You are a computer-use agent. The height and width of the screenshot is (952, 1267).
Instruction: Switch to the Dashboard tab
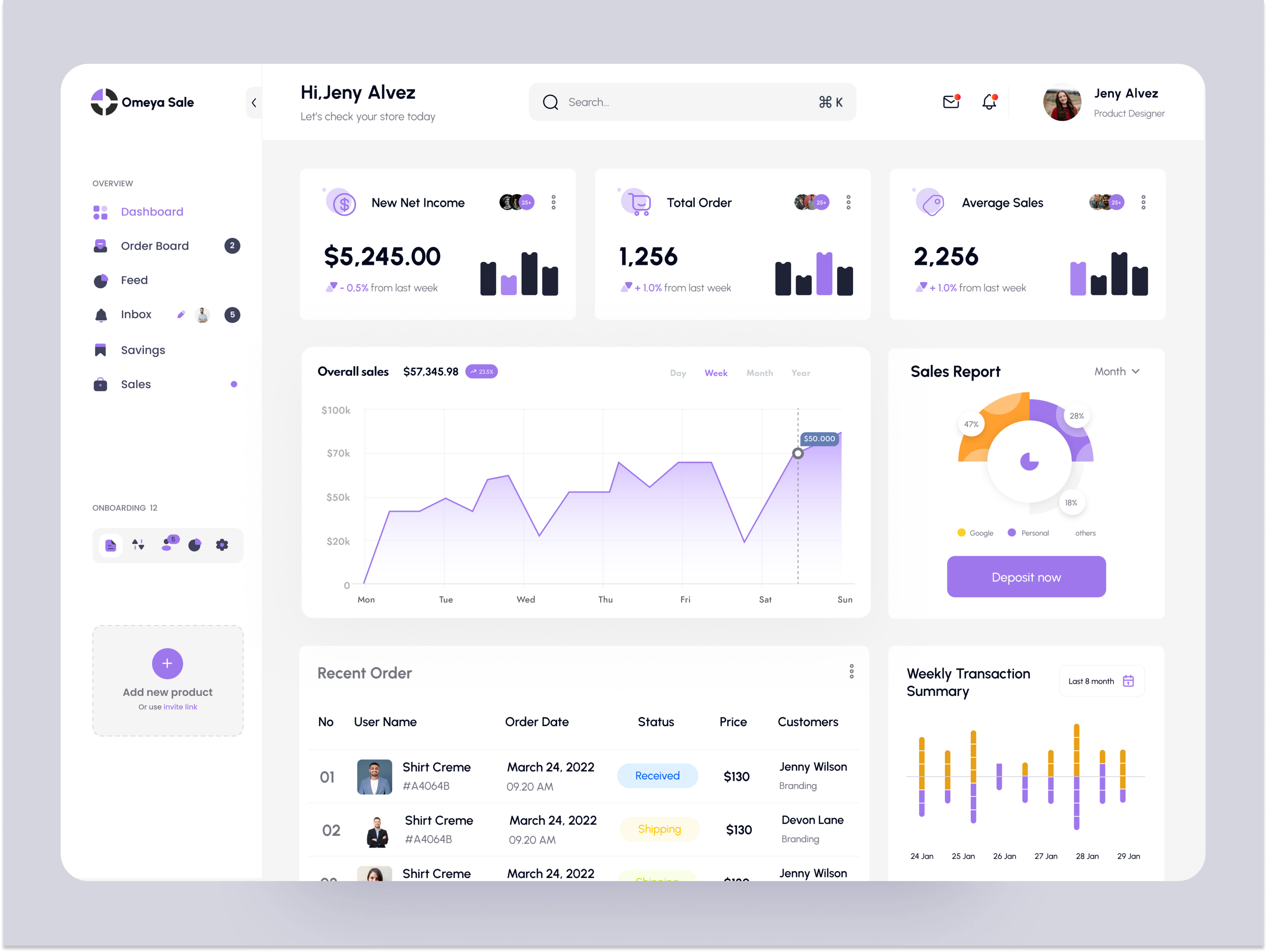(x=152, y=211)
